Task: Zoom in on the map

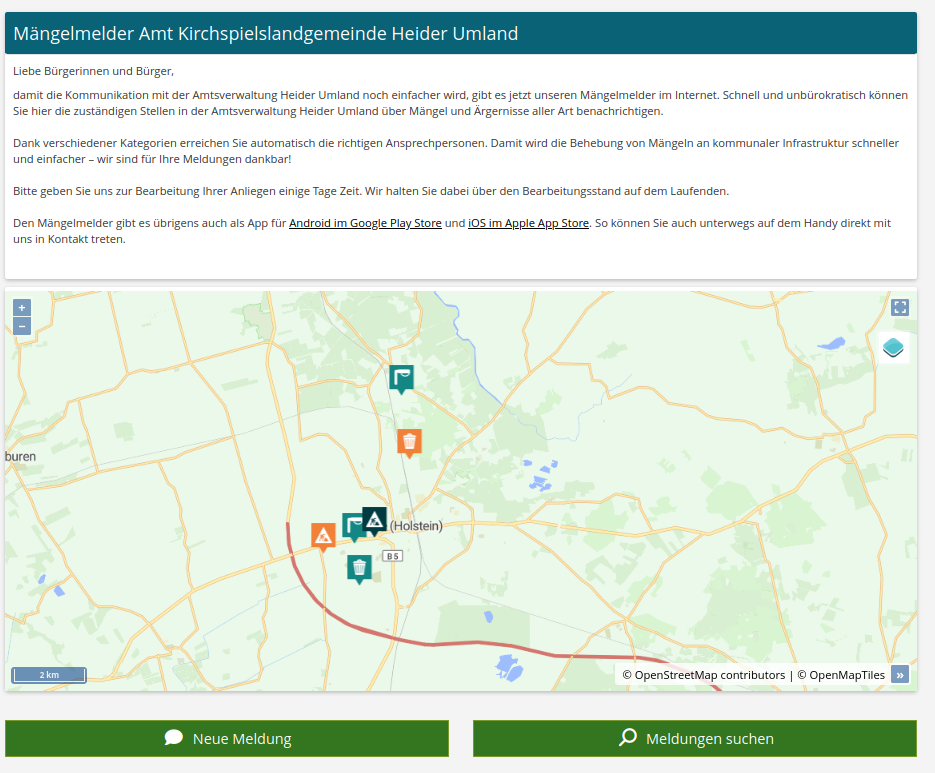Action: (x=22, y=308)
